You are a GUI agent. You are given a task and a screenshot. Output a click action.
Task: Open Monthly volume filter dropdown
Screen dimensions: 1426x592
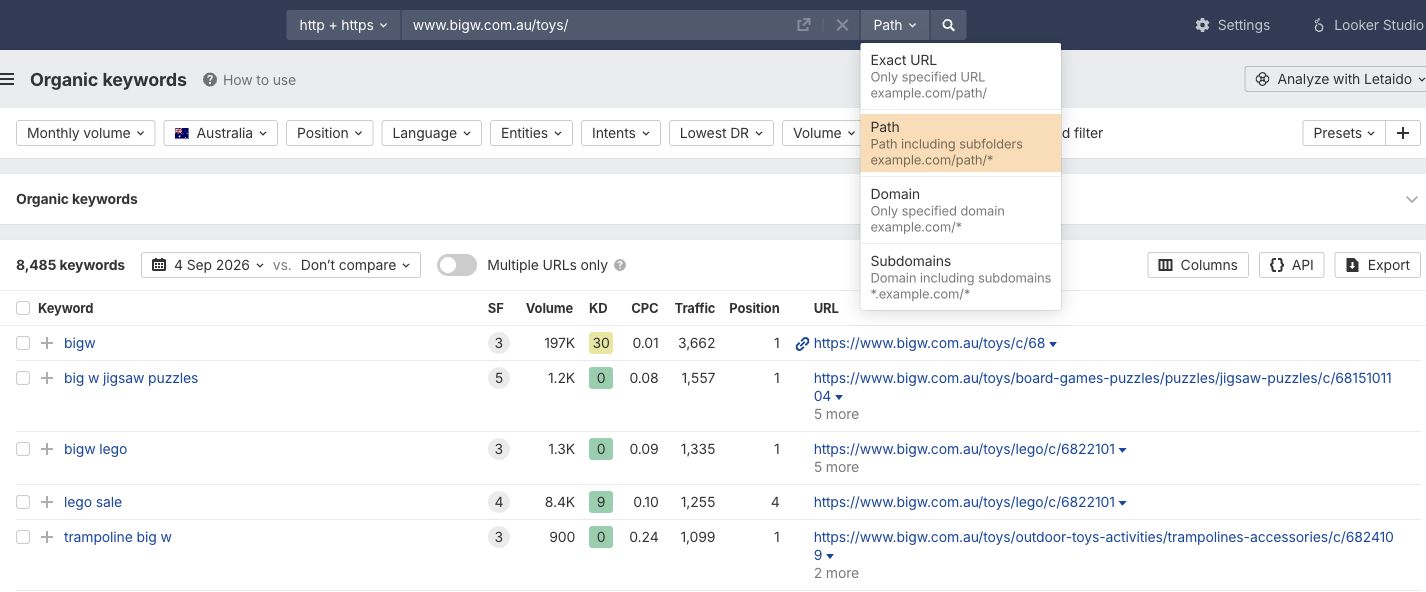coord(86,133)
